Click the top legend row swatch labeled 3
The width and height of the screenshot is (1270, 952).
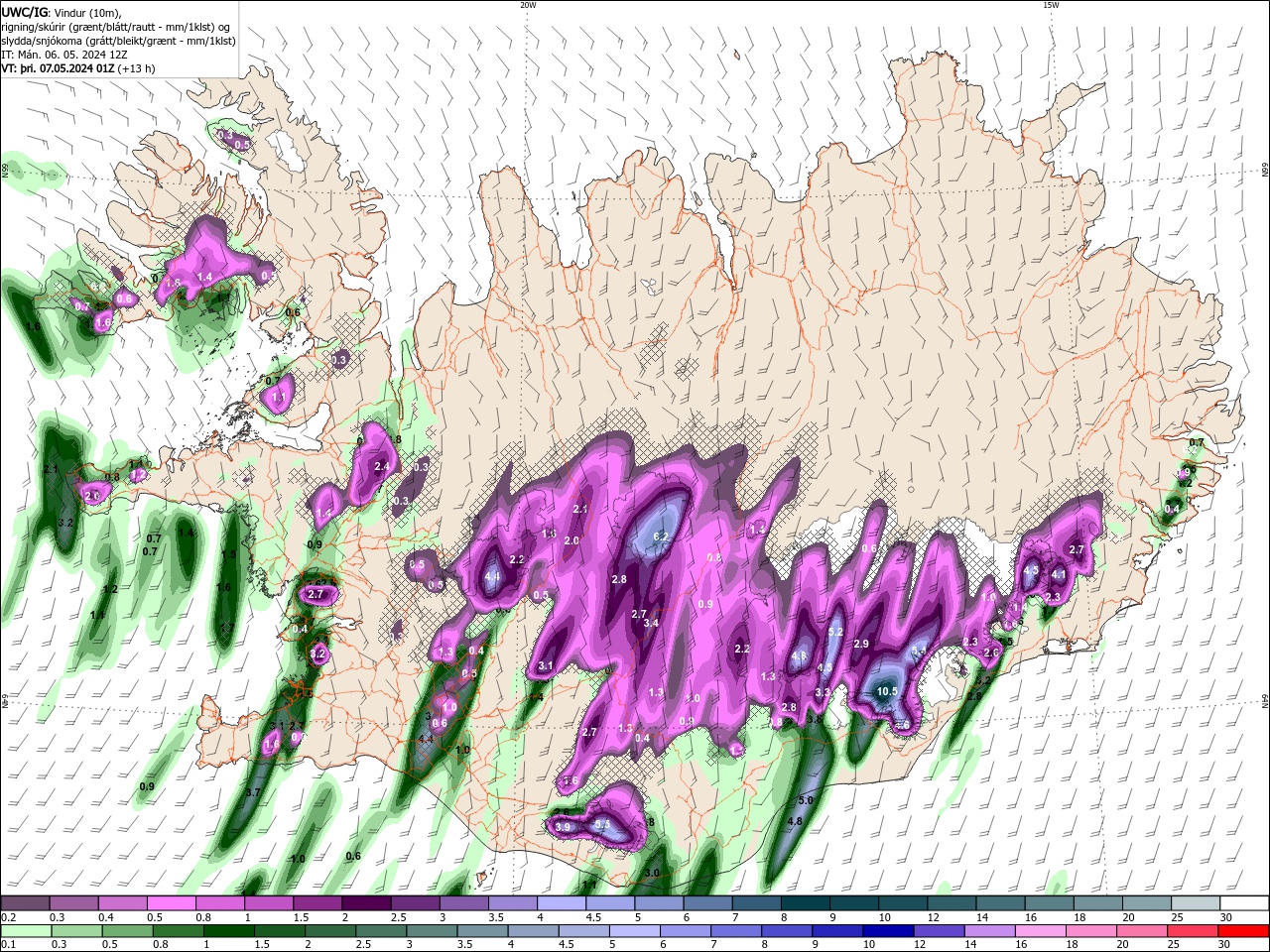[464, 903]
